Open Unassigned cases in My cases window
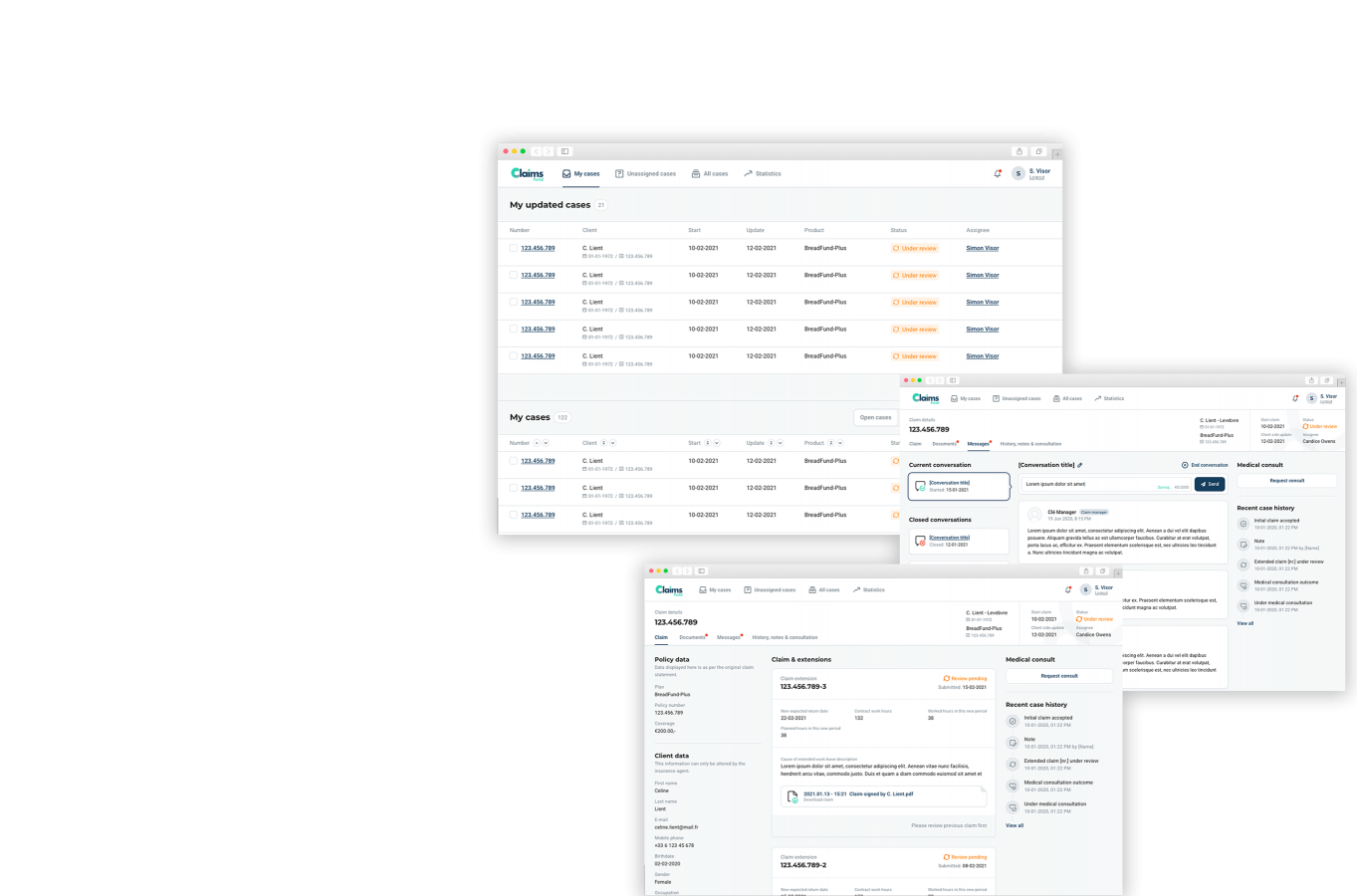 coord(645,174)
